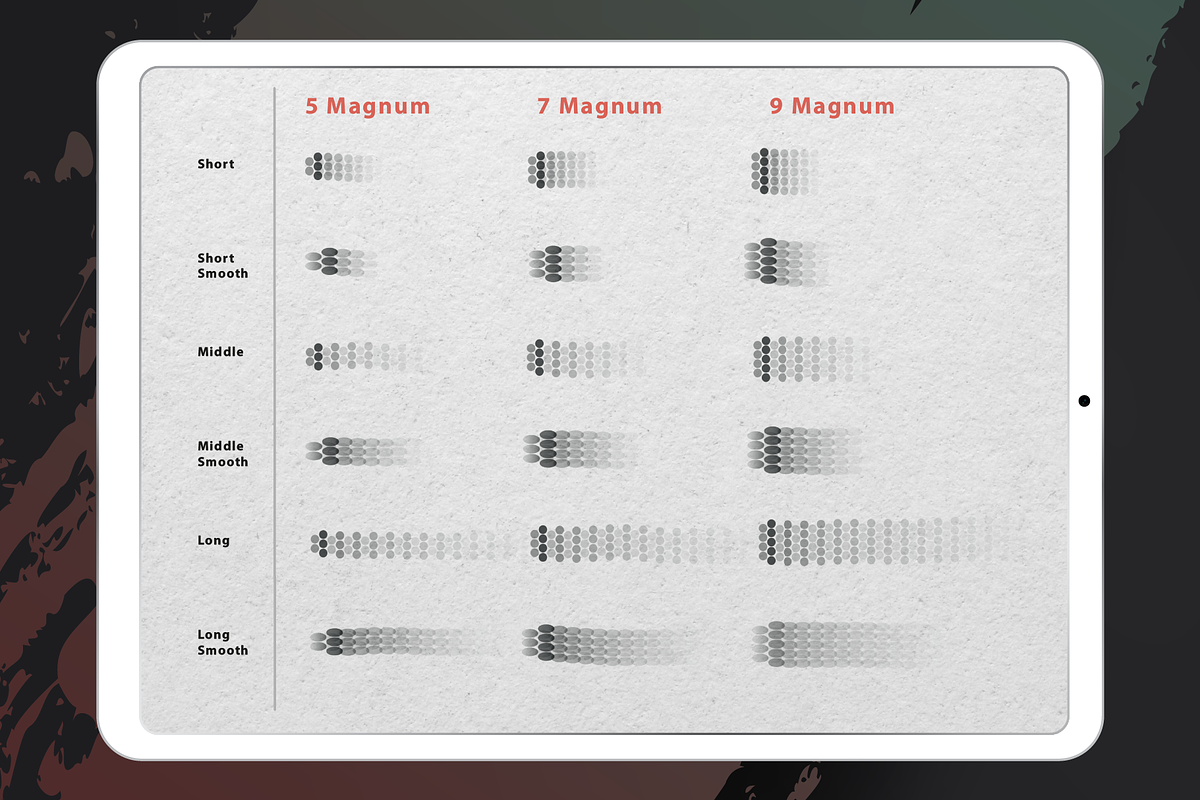1200x800 pixels.
Task: Choose the 9 Magnum Short Smooth sample
Action: tap(786, 262)
